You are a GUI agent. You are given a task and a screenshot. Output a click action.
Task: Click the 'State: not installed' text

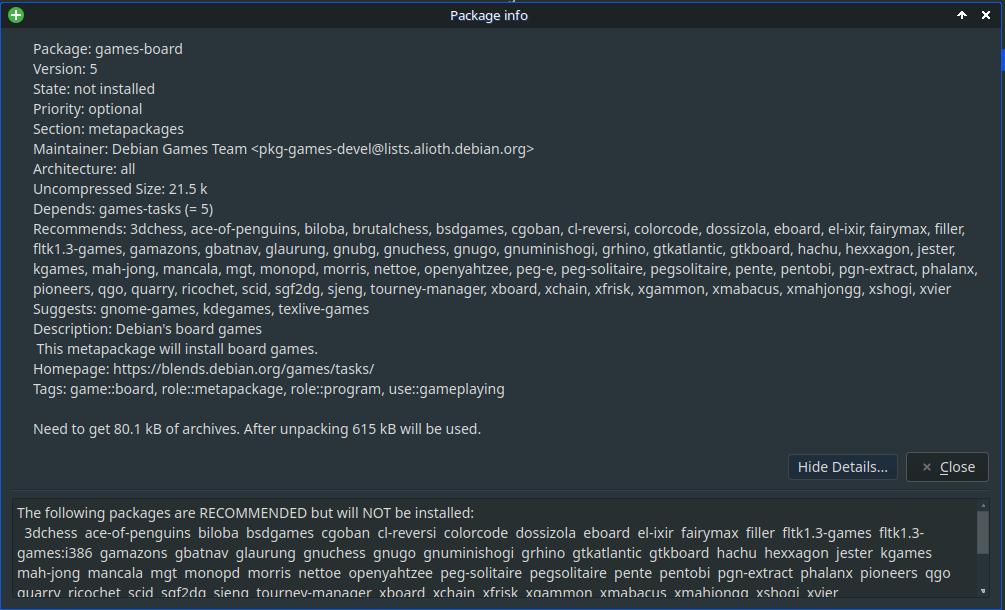click(94, 89)
